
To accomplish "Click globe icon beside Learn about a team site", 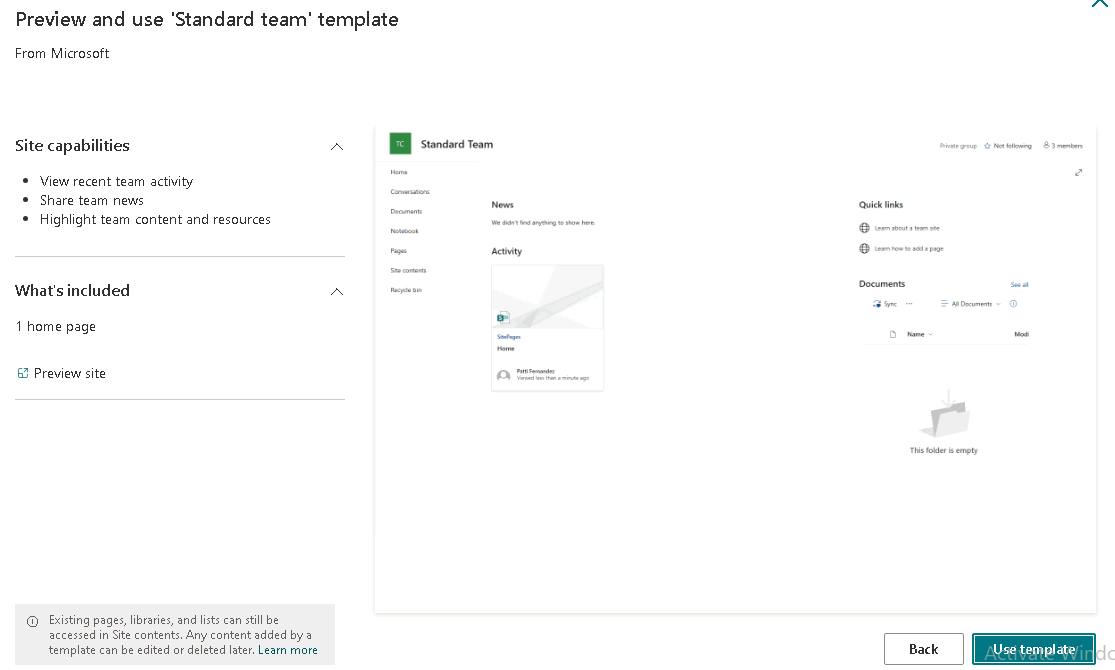I will click(x=864, y=228).
